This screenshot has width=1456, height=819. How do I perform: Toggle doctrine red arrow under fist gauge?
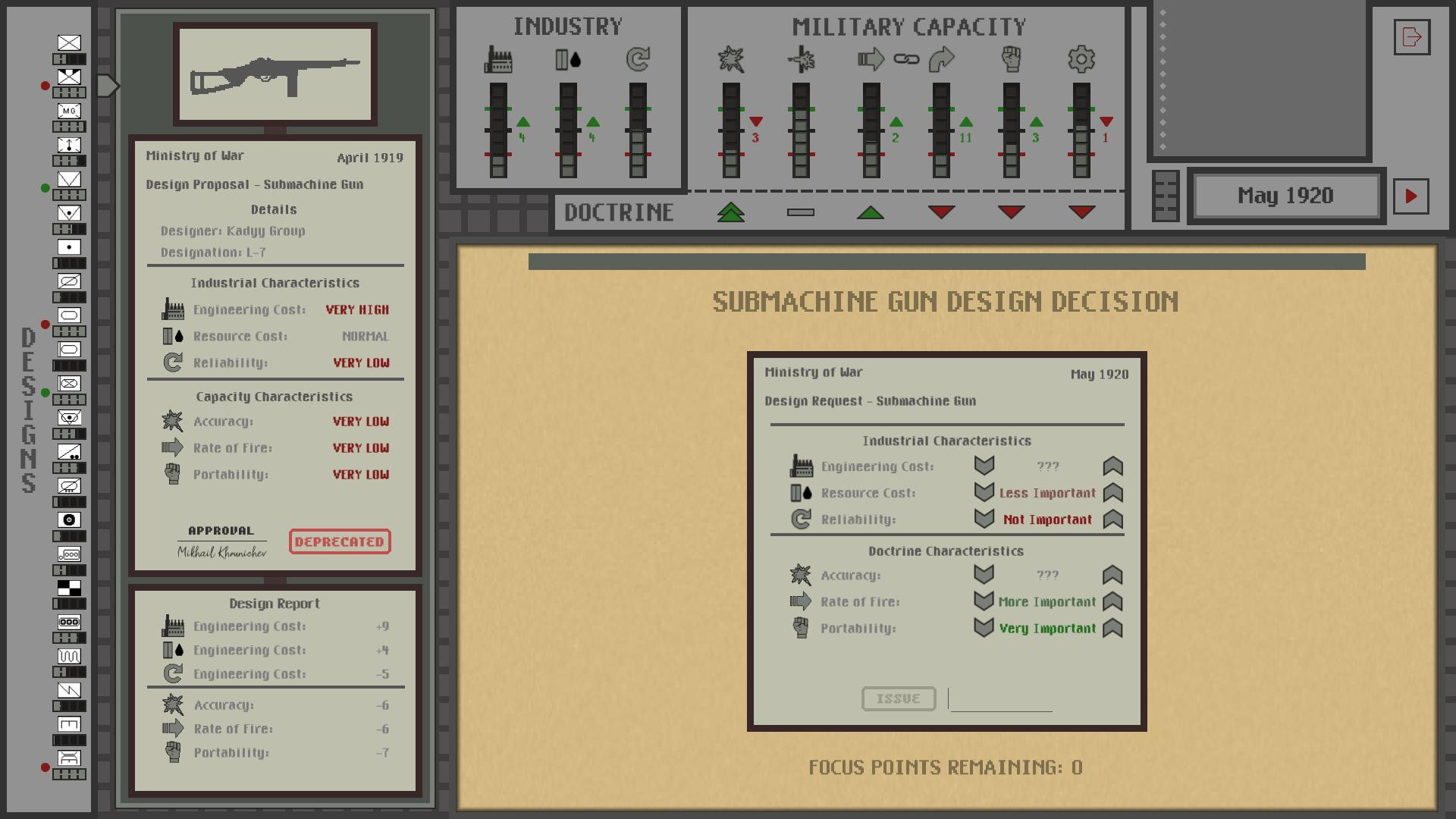(1011, 212)
